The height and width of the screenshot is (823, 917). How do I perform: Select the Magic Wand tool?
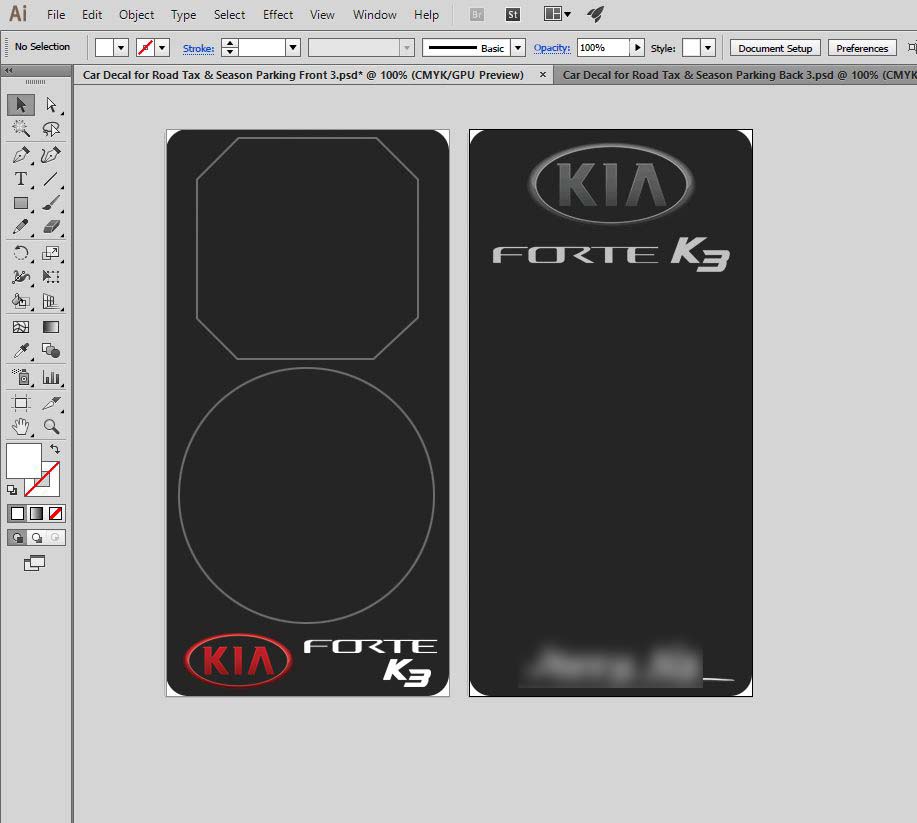20,129
